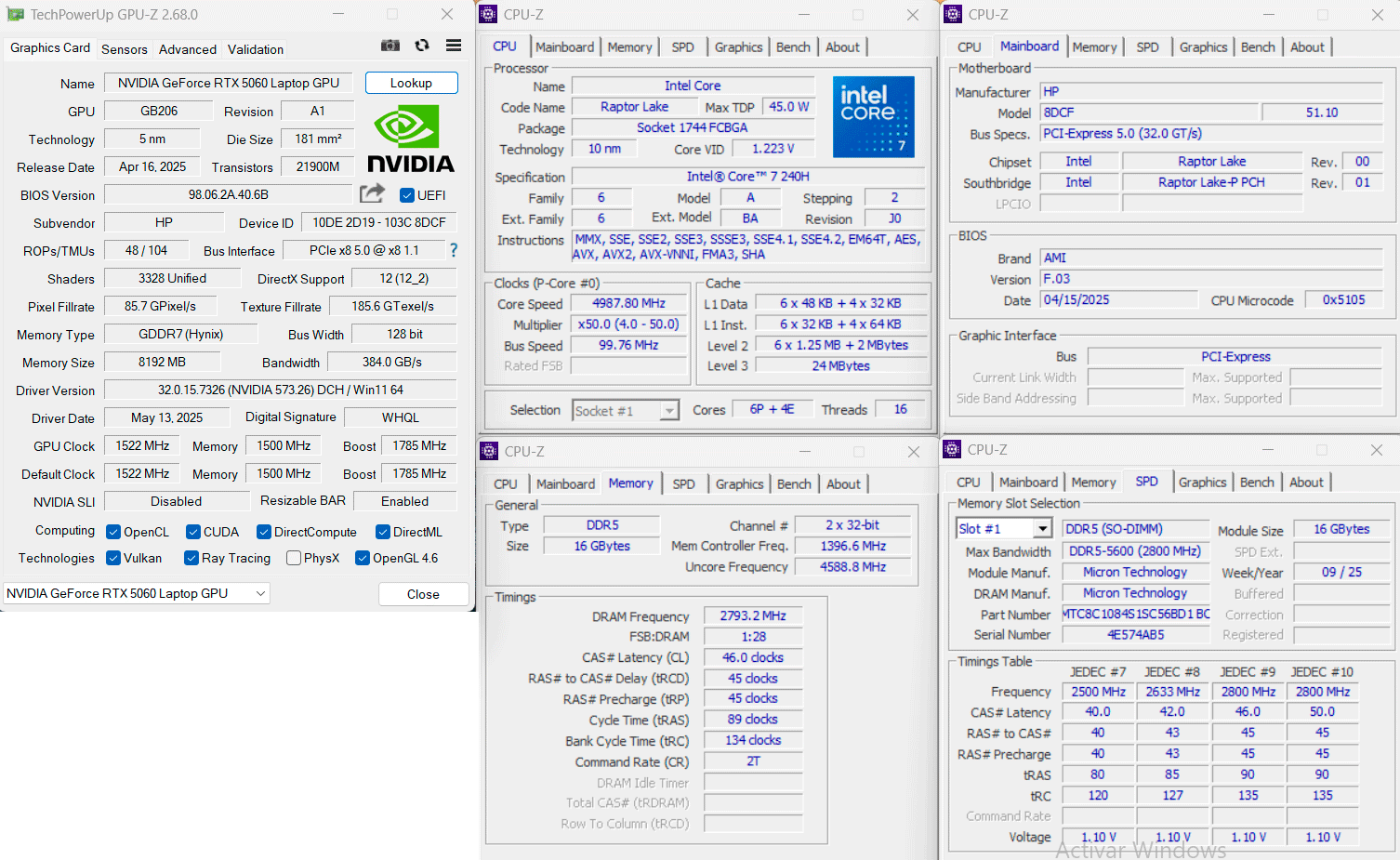This screenshot has width=1400, height=860.
Task: Switch to the Sensors tab in GPU-Z
Action: click(125, 49)
